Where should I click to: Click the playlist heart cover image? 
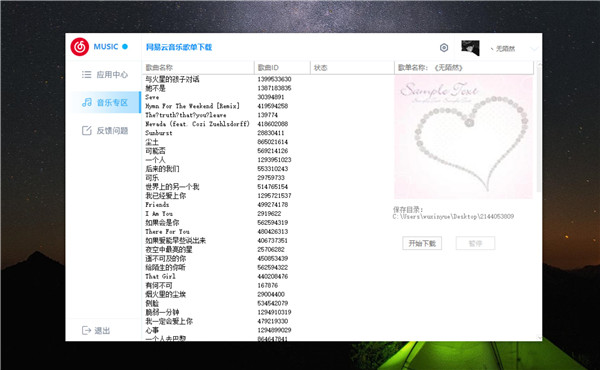click(463, 137)
